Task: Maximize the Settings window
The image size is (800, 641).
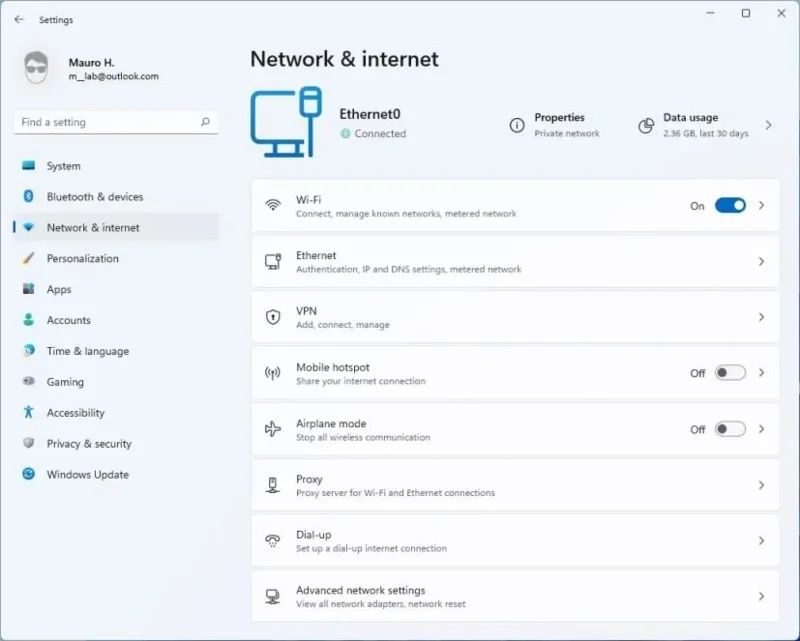Action: tap(746, 13)
